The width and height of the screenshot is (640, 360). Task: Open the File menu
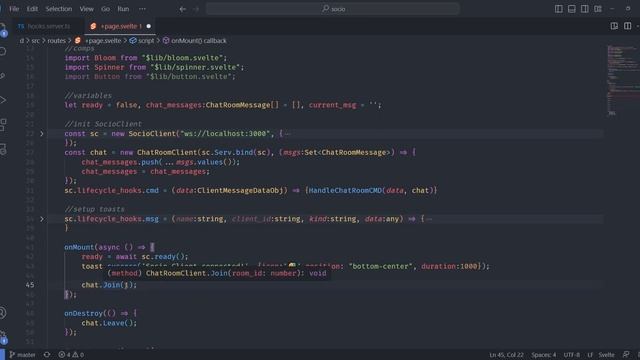[14, 9]
